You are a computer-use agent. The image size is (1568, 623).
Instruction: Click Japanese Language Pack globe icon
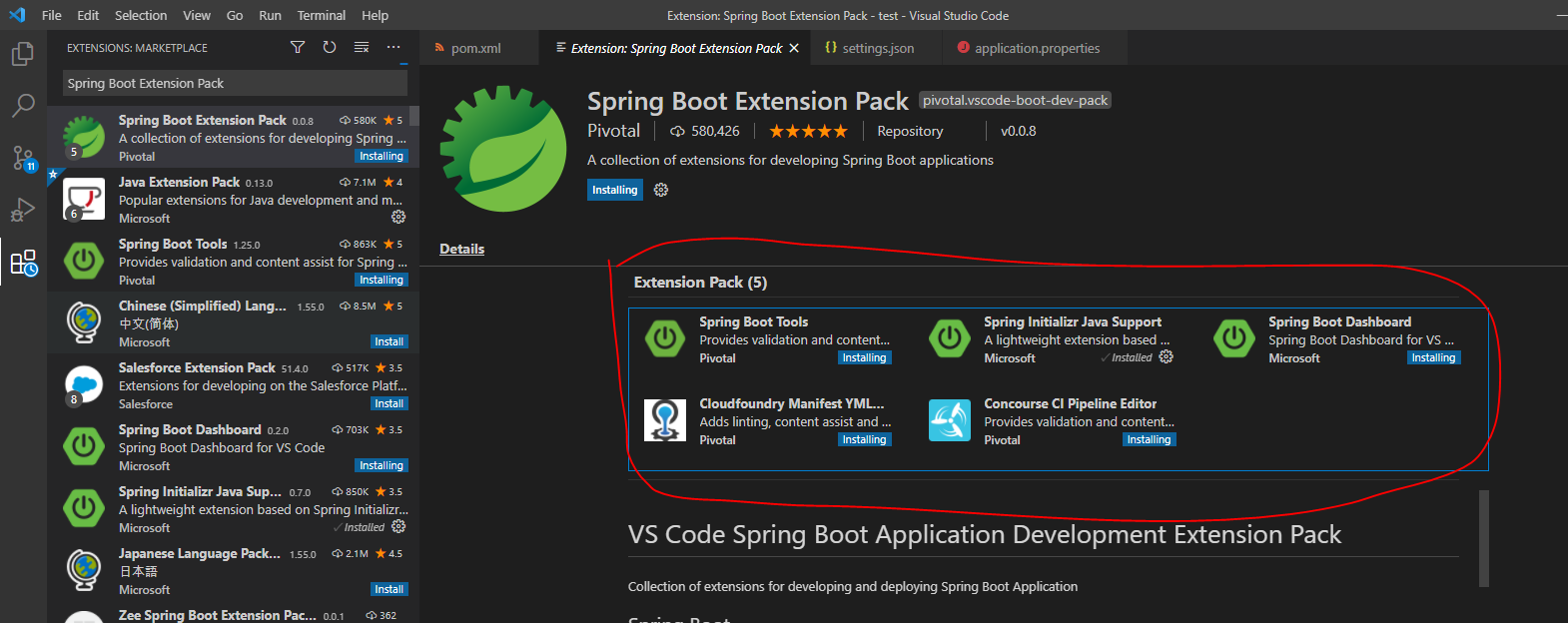pos(84,570)
